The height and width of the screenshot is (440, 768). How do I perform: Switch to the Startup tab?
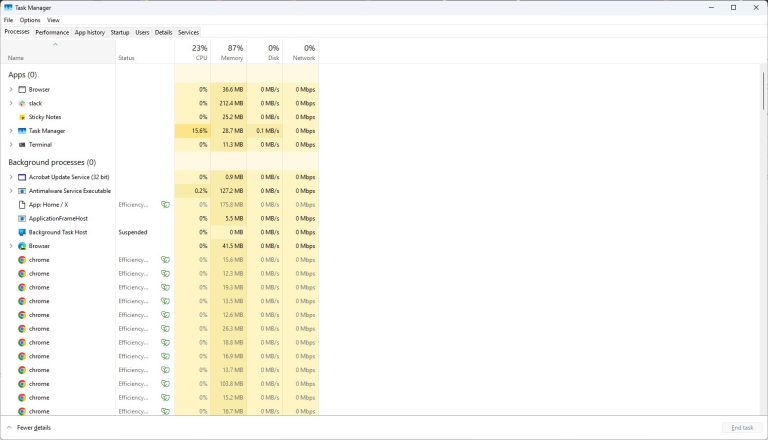120,32
